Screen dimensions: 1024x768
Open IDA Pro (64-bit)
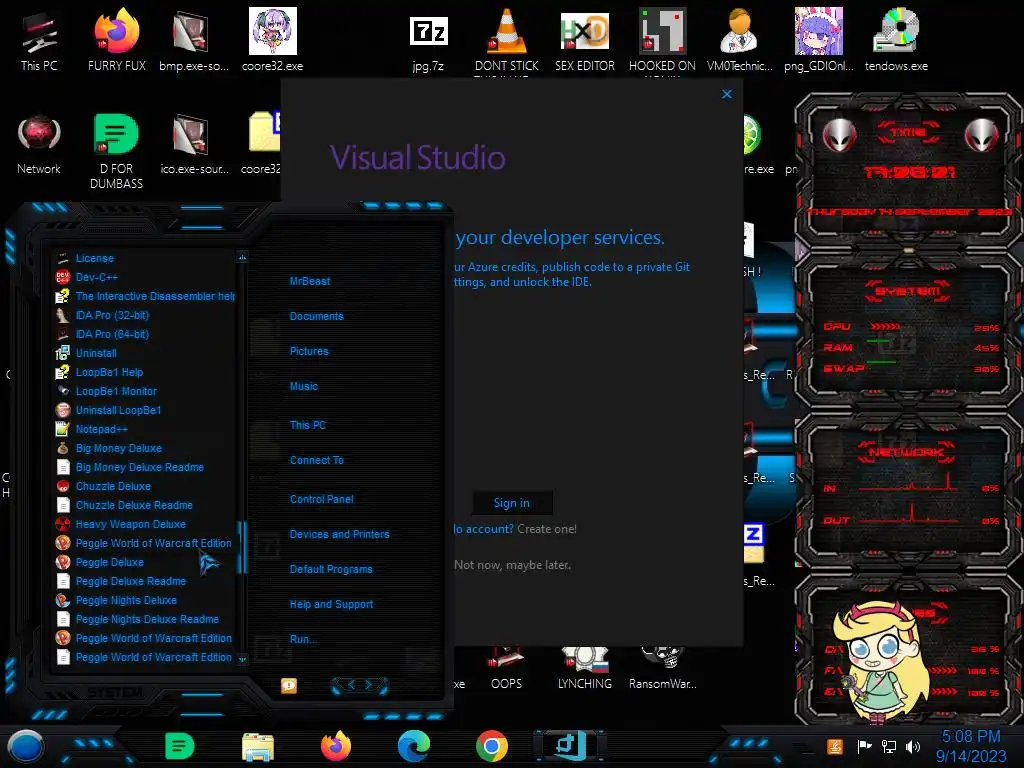pyautogui.click(x=112, y=334)
